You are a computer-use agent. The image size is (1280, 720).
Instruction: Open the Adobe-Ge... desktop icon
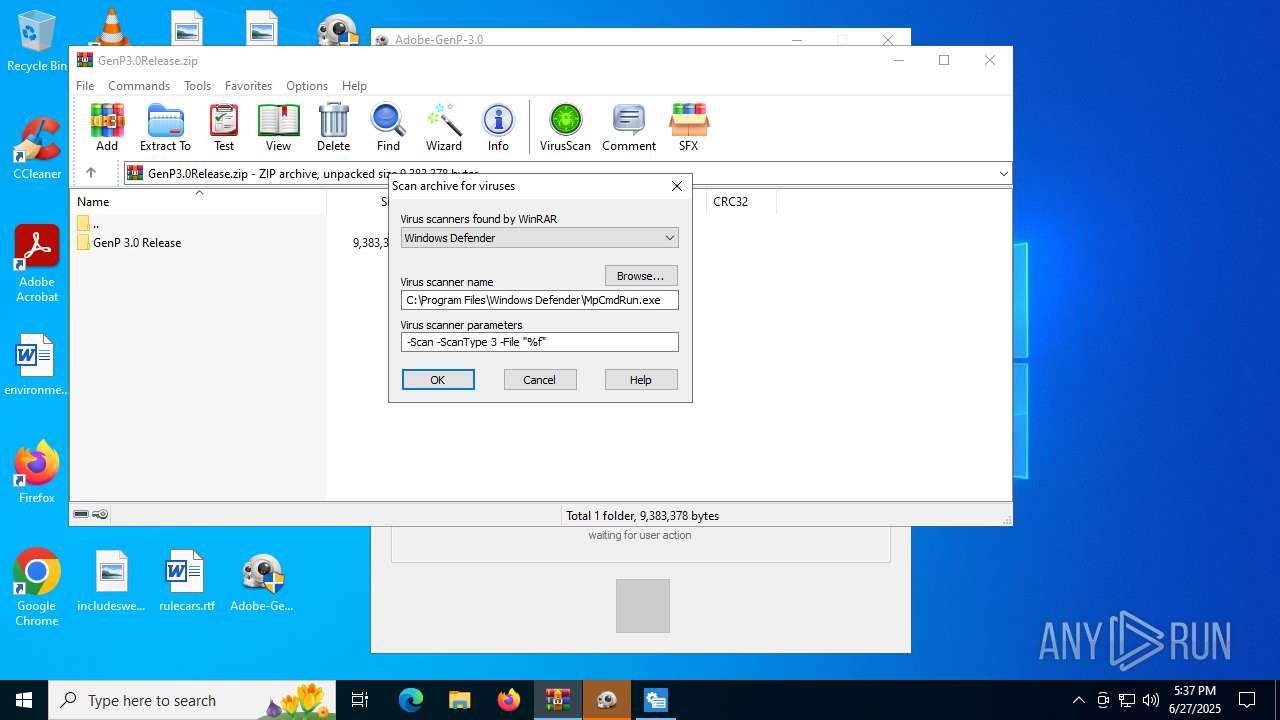(x=262, y=581)
